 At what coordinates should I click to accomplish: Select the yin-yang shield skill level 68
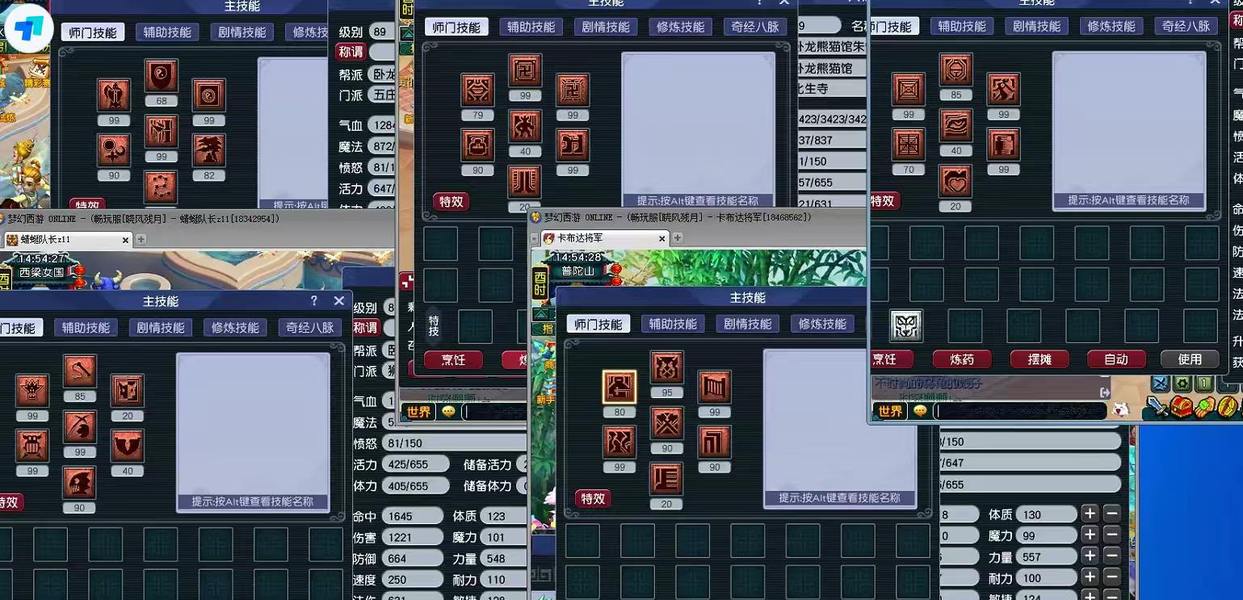click(161, 76)
